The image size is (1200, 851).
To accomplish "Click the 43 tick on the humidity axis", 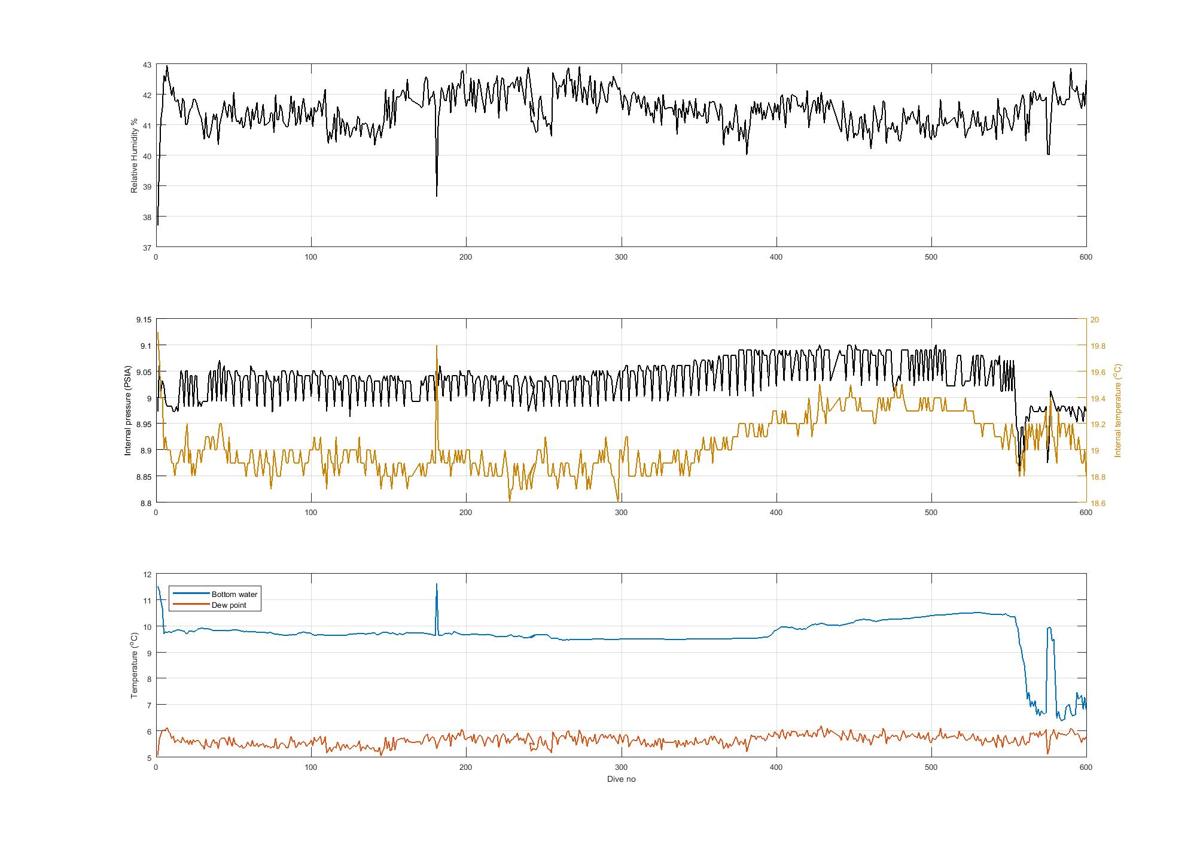I will point(147,65).
